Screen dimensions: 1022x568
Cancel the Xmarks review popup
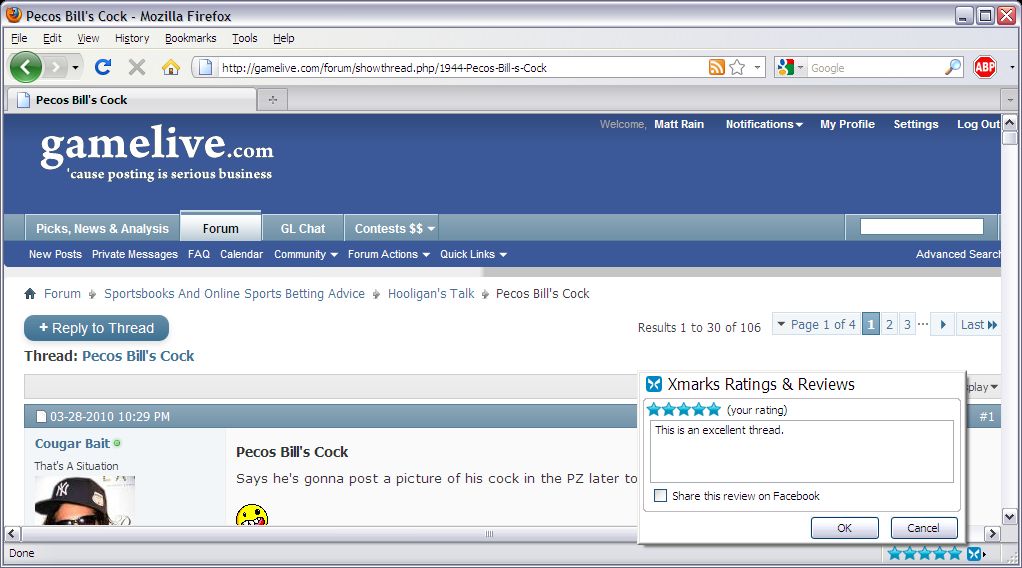click(x=924, y=528)
